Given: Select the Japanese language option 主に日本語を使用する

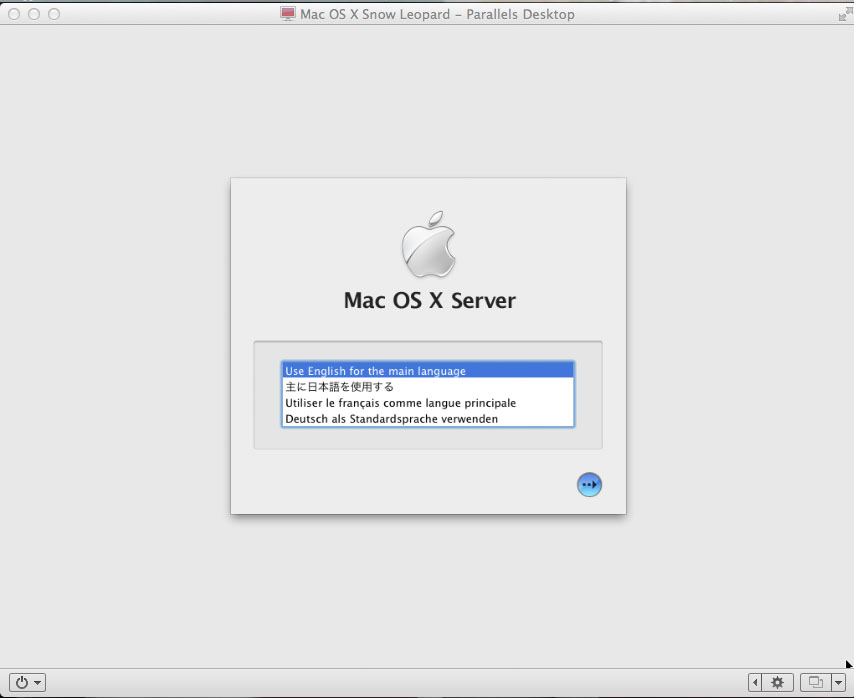Looking at the screenshot, I should pos(428,387).
